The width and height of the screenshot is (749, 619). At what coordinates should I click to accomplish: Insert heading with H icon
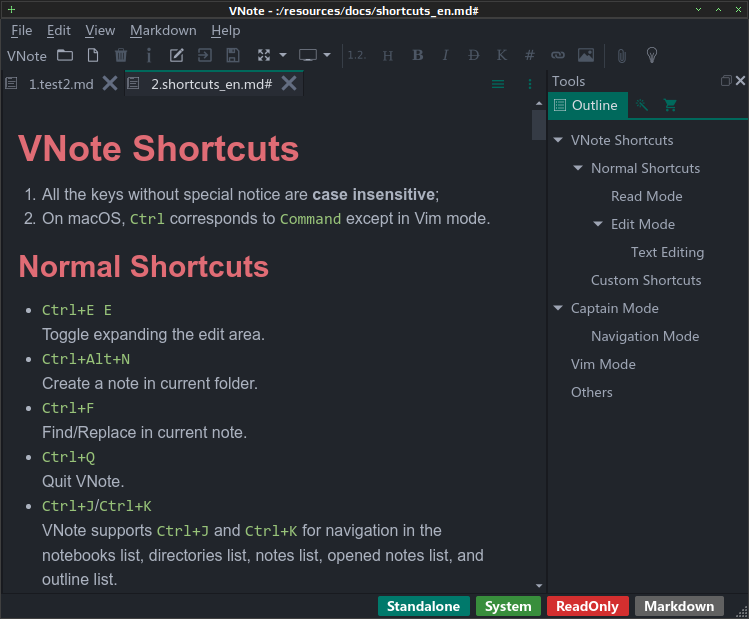point(387,56)
